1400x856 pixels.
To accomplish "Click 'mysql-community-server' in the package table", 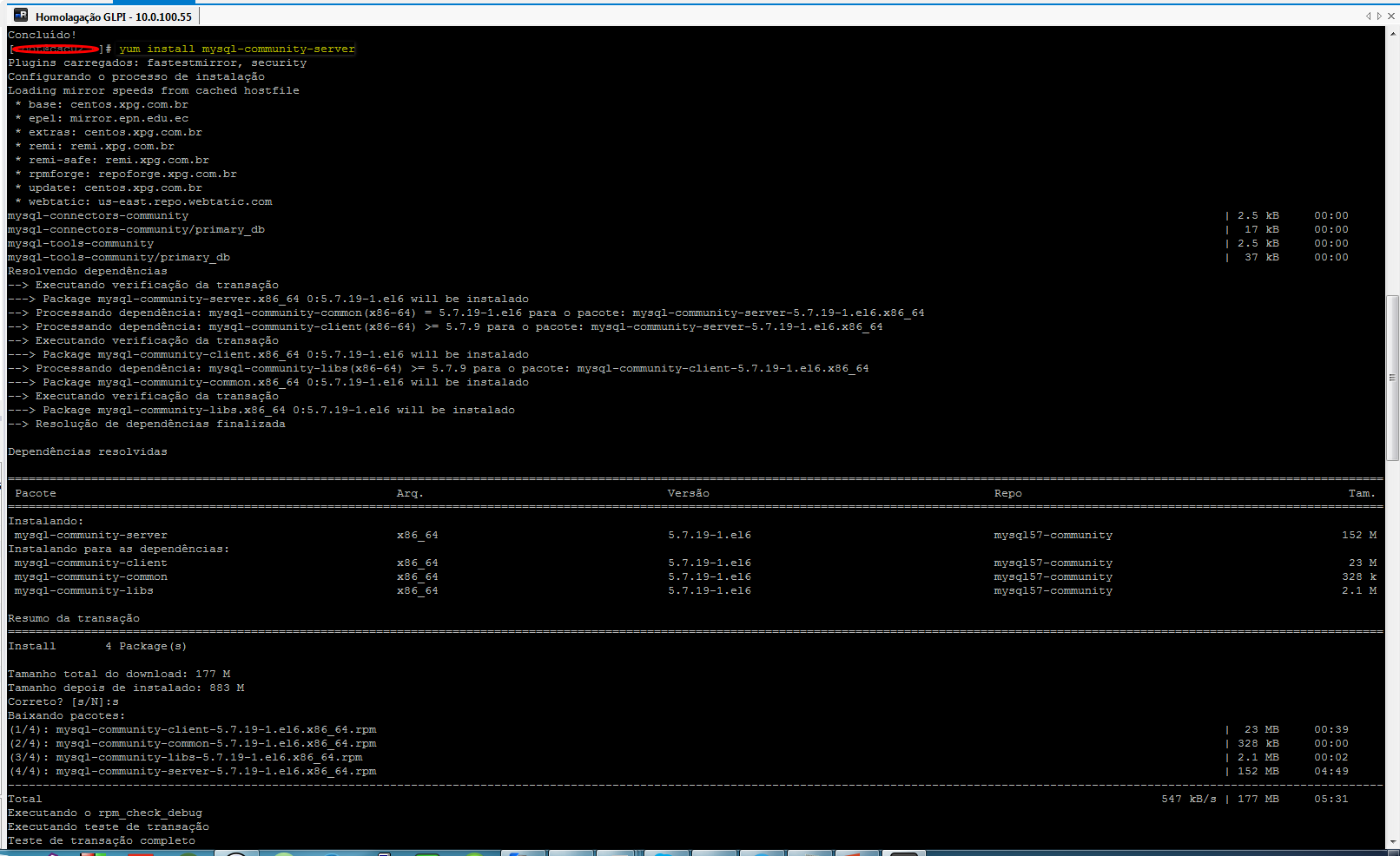I will pos(91,535).
